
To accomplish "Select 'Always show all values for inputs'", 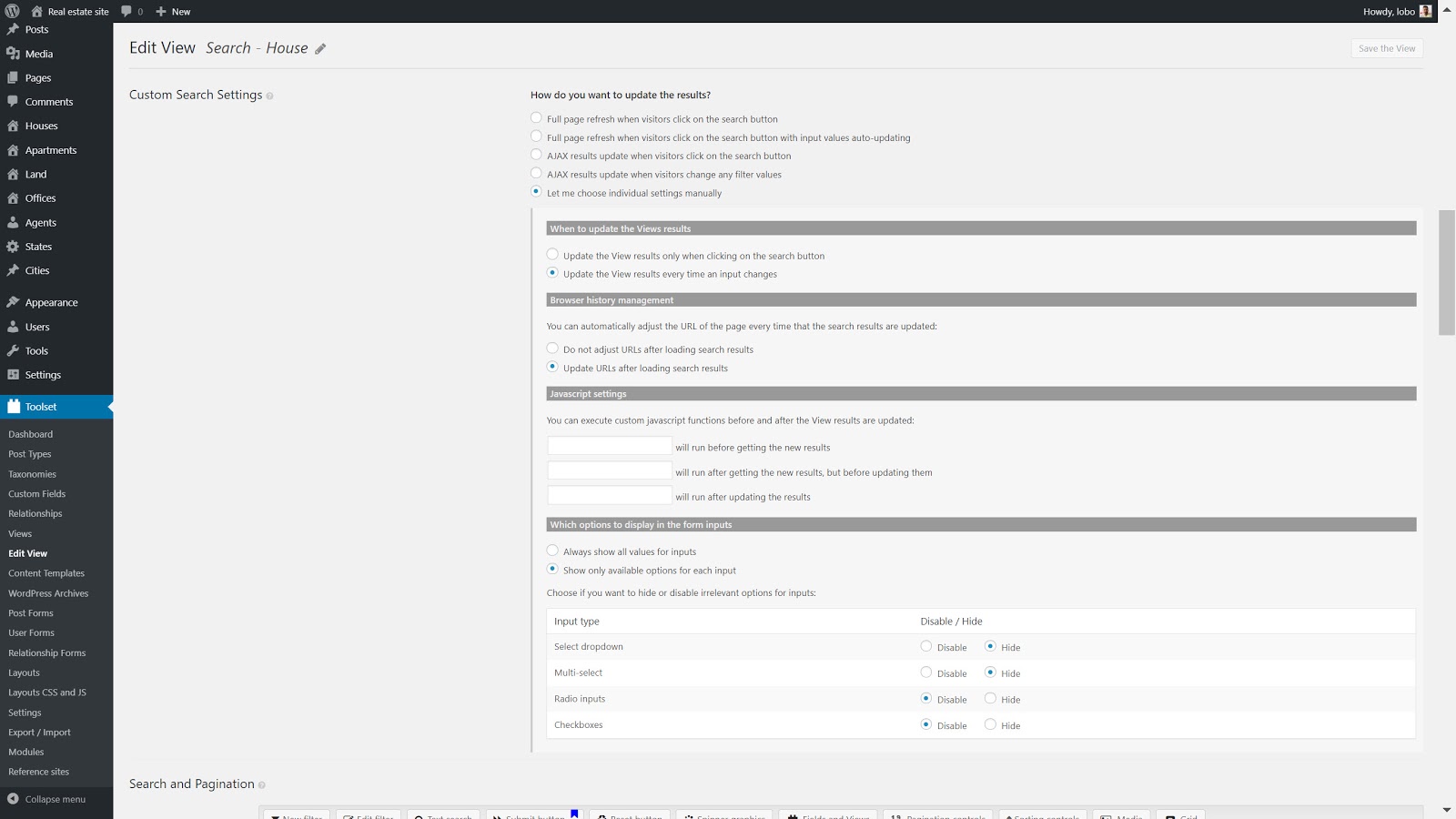I will (552, 551).
